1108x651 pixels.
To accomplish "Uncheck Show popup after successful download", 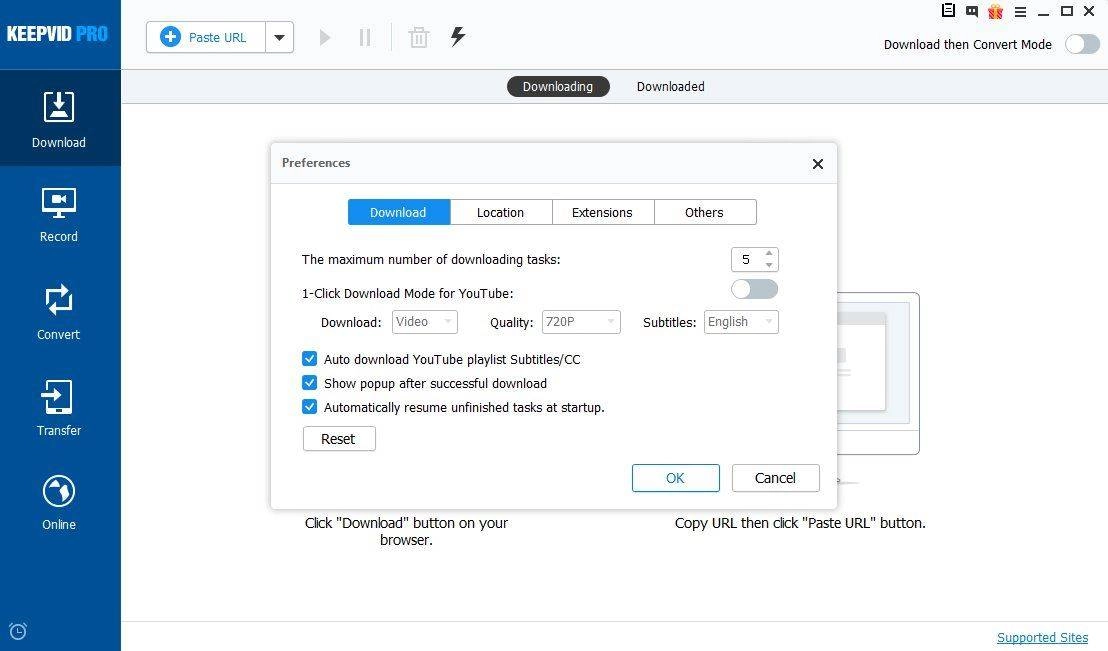I will 310,383.
